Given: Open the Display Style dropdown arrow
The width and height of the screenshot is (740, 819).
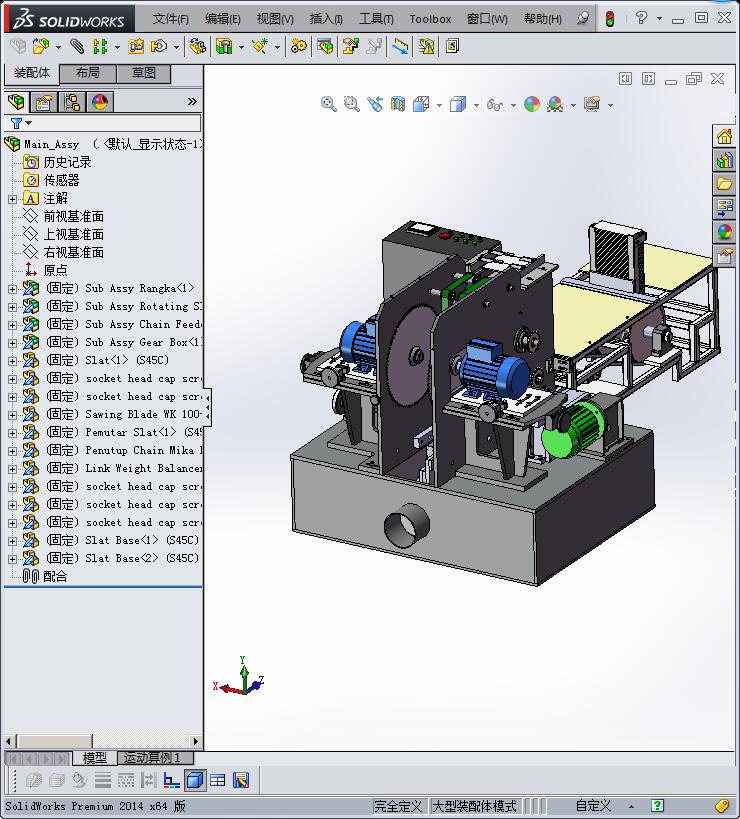Looking at the screenshot, I should point(476,105).
